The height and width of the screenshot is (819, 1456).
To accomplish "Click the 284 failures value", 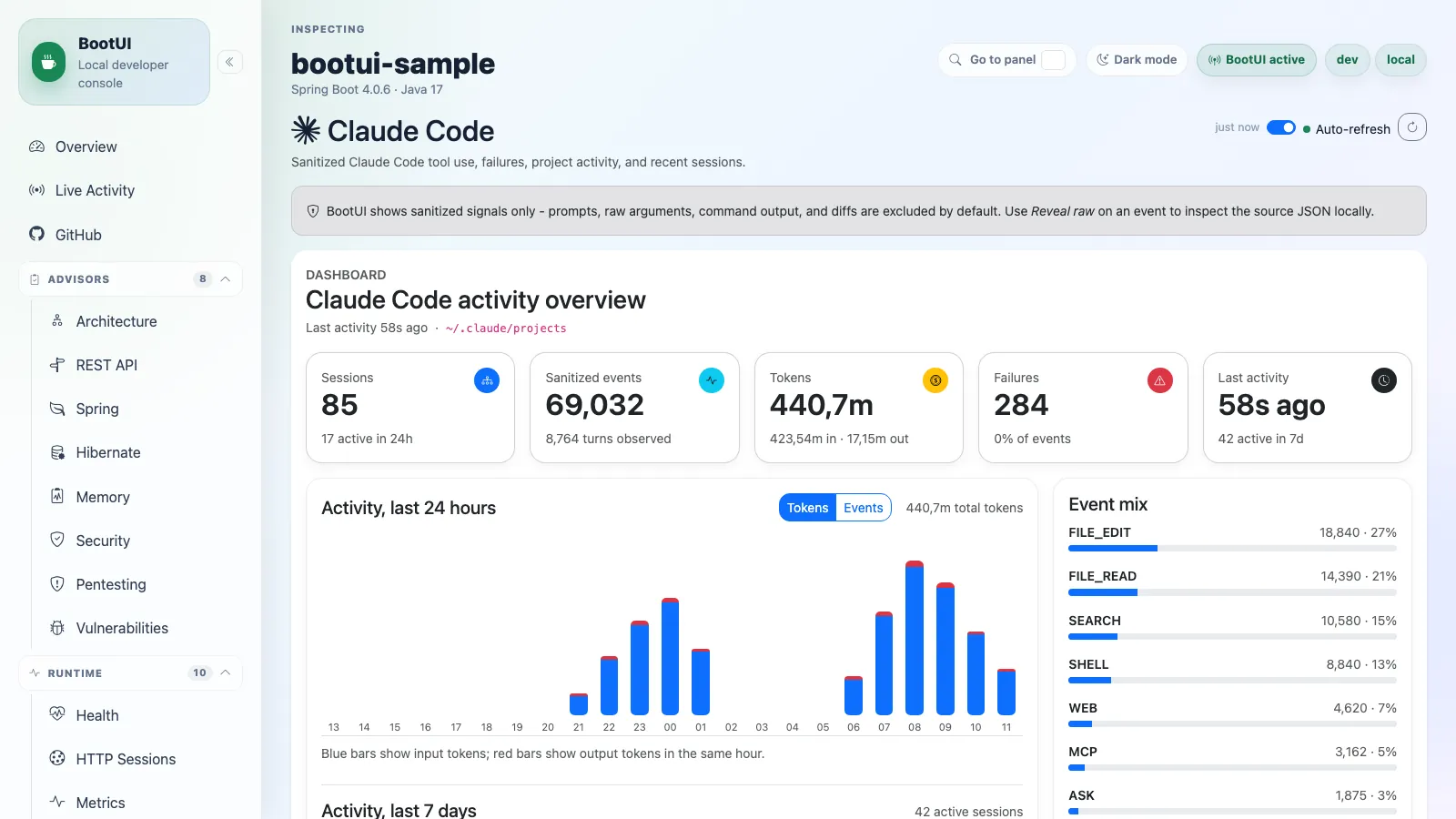I will click(x=1021, y=405).
